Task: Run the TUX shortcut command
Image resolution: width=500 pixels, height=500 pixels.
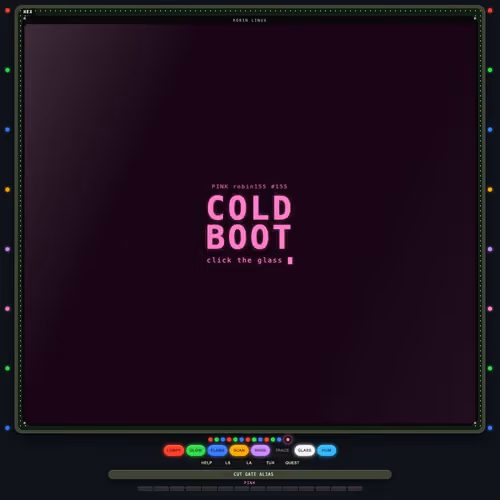Action: pyautogui.click(x=270, y=463)
